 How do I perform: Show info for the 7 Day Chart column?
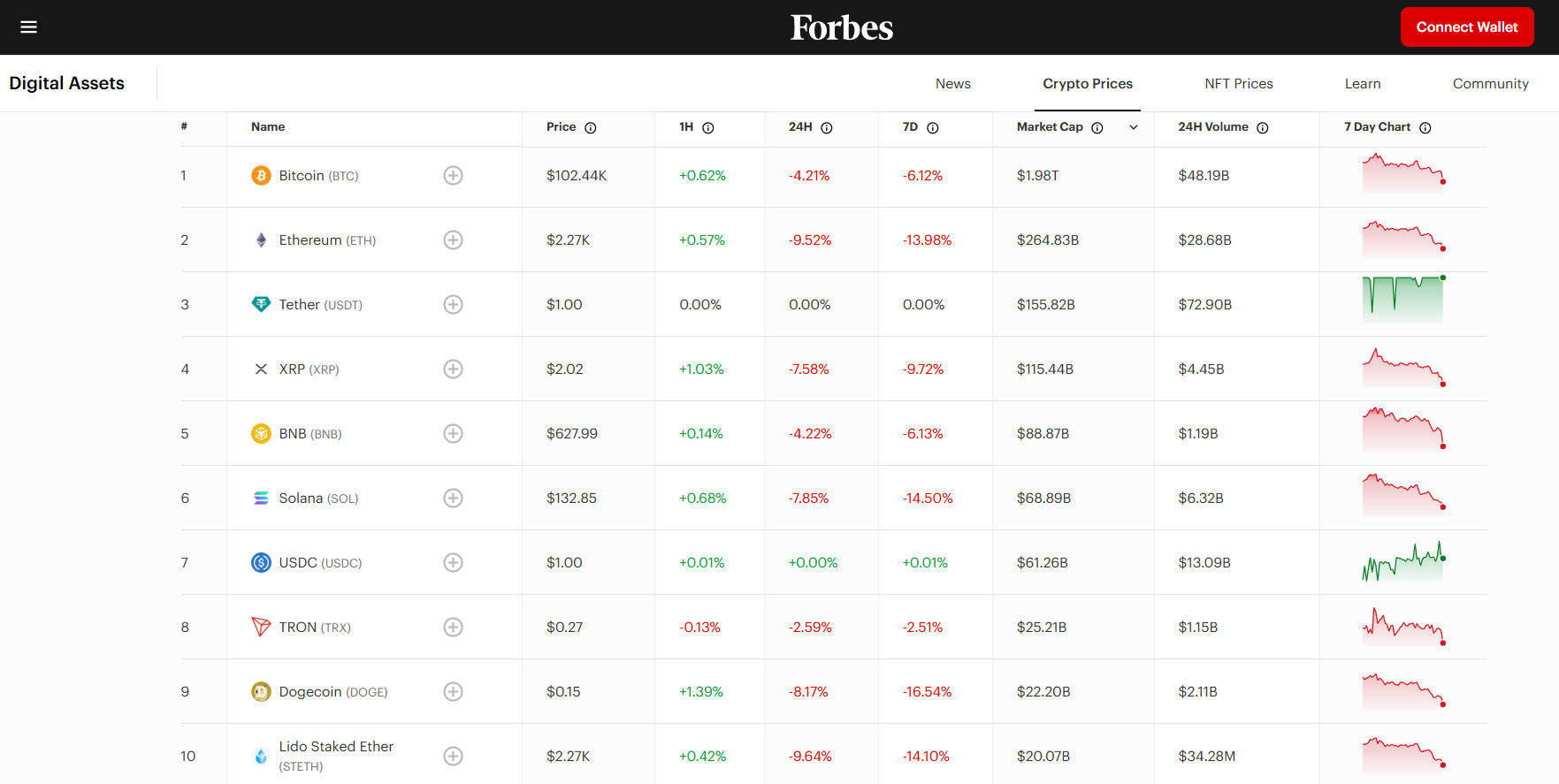tap(1425, 128)
